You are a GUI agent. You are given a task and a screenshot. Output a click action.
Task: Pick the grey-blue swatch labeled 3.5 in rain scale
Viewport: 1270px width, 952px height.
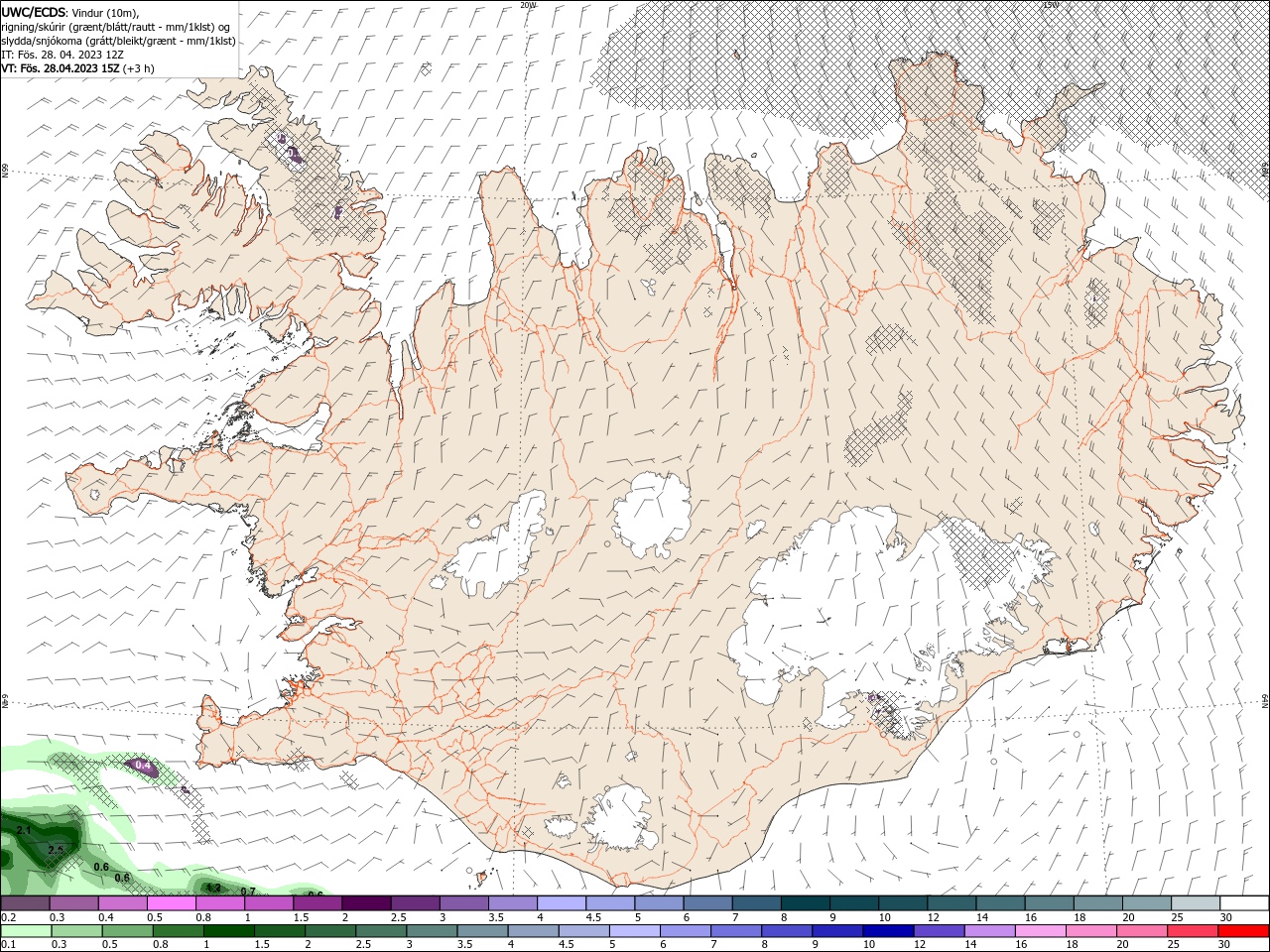(x=480, y=931)
